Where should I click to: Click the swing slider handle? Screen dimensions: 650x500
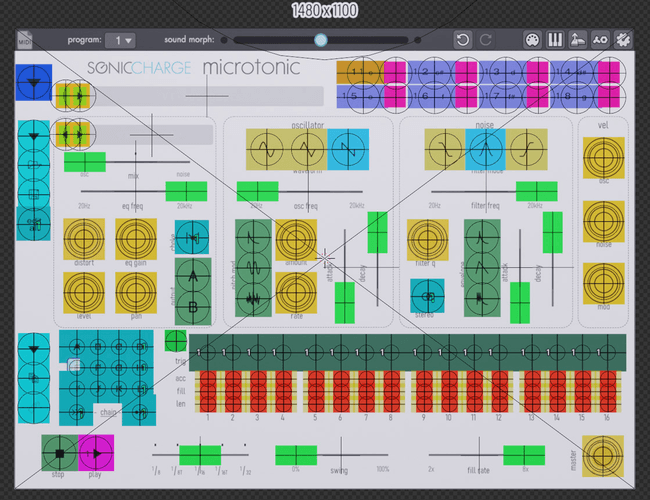pyautogui.click(x=296, y=455)
